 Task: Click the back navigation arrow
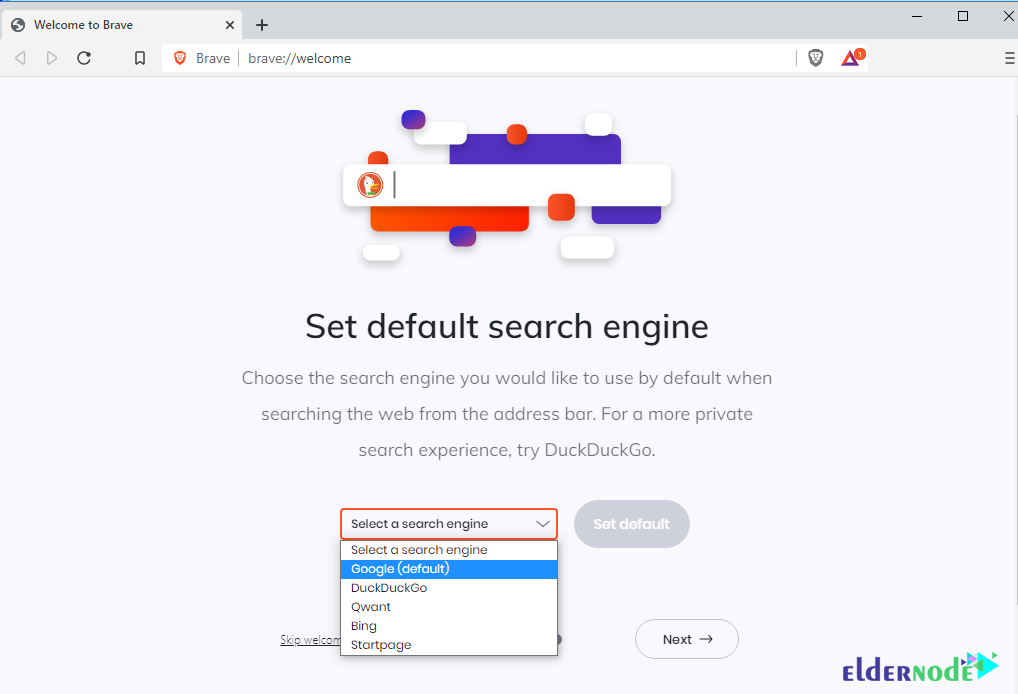[21, 58]
